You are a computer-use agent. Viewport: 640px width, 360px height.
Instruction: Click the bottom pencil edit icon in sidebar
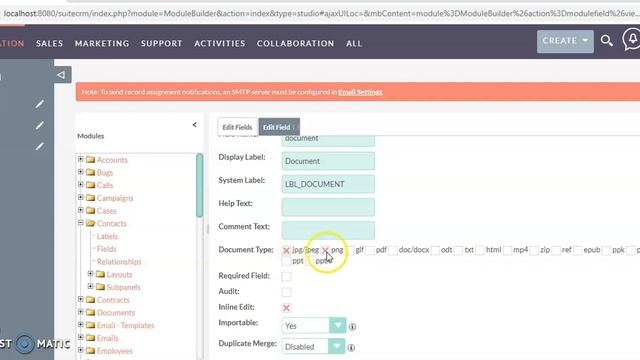point(39,146)
